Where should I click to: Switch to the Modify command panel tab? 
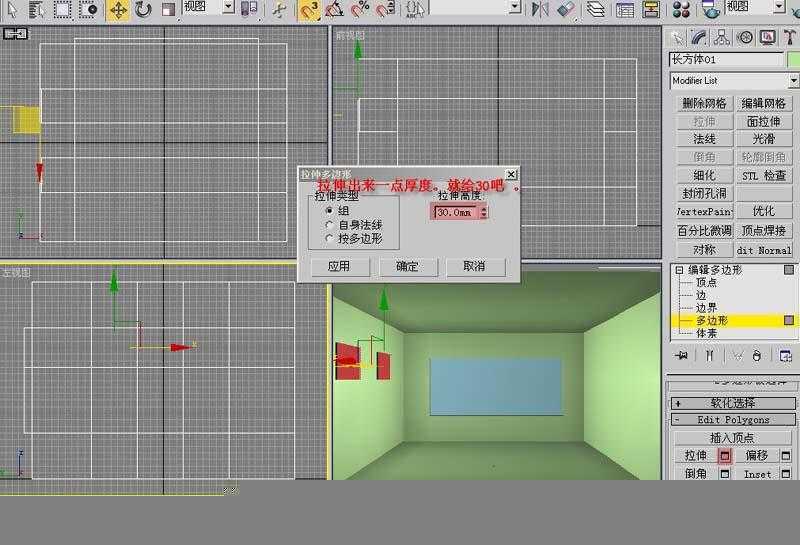click(x=699, y=38)
